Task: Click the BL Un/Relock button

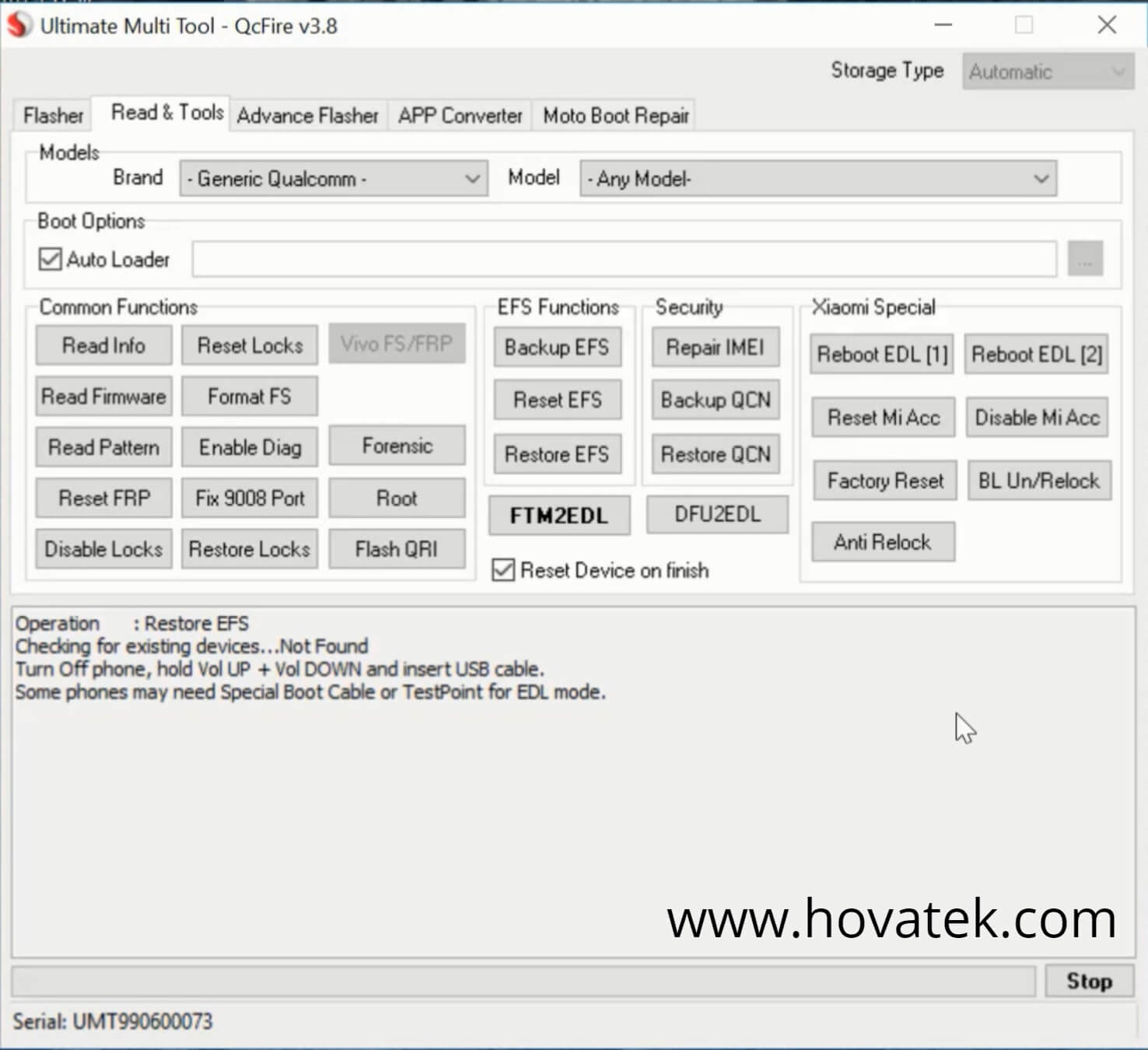Action: [x=1039, y=481]
